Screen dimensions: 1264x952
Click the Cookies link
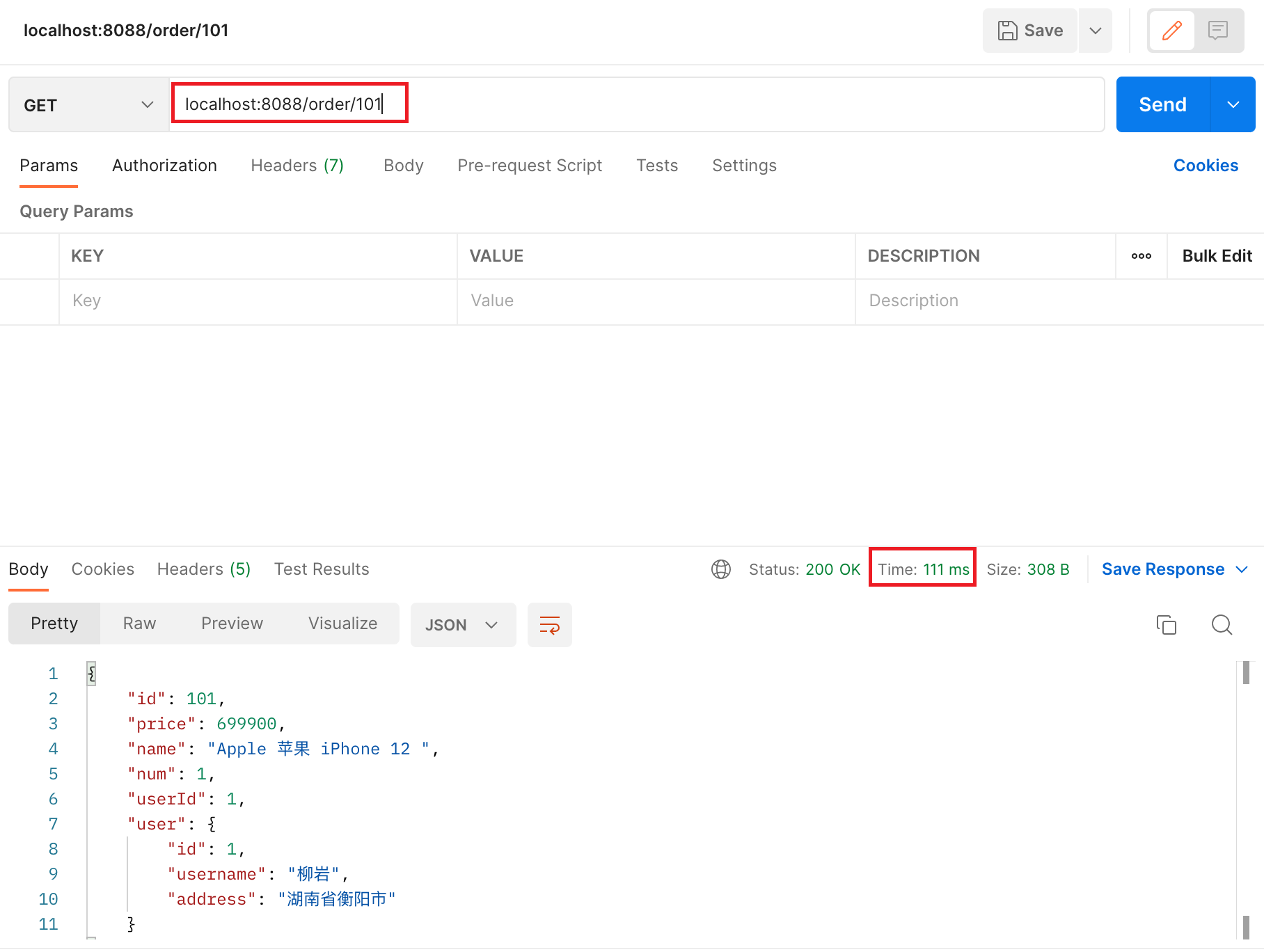(x=1206, y=166)
